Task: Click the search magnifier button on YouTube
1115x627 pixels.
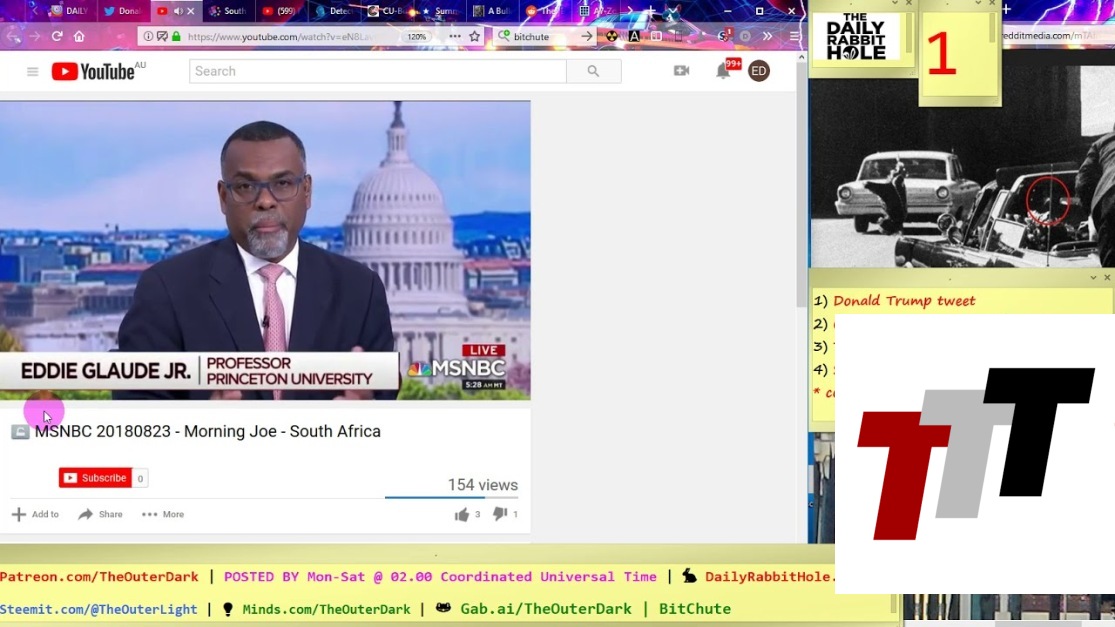Action: point(593,71)
